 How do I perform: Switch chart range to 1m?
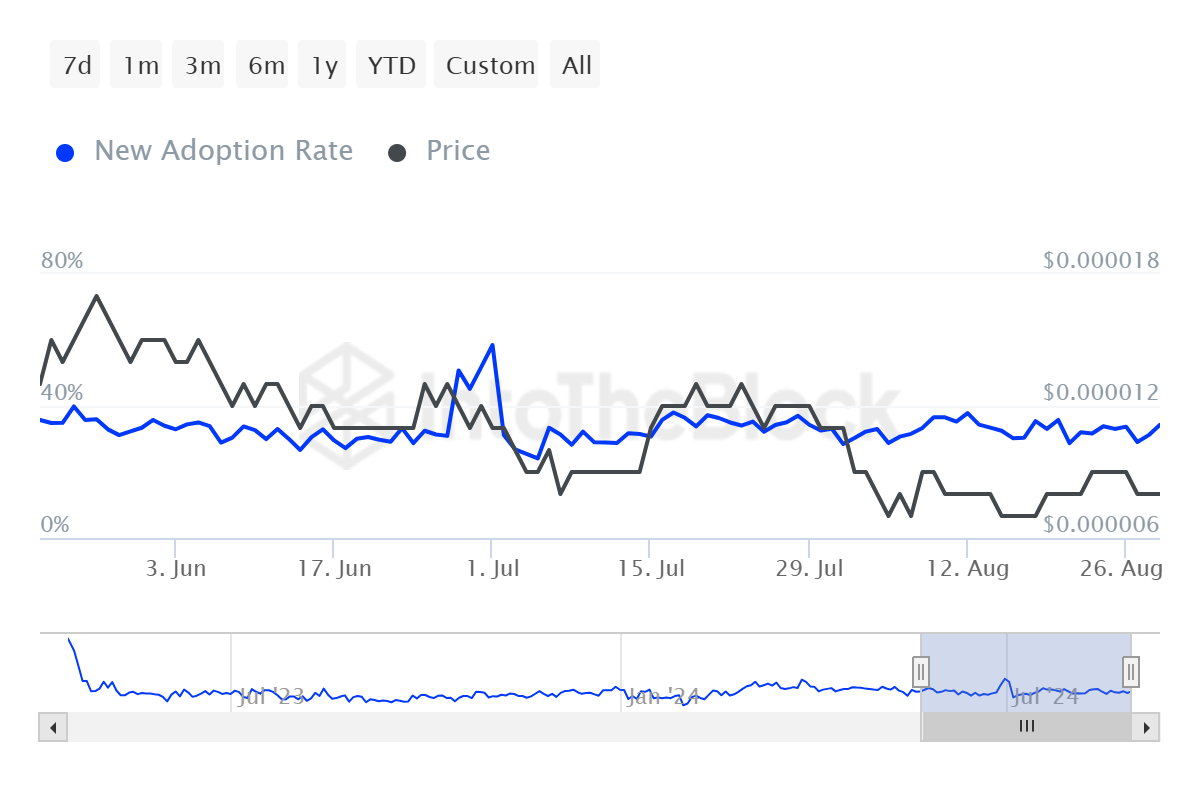(140, 65)
